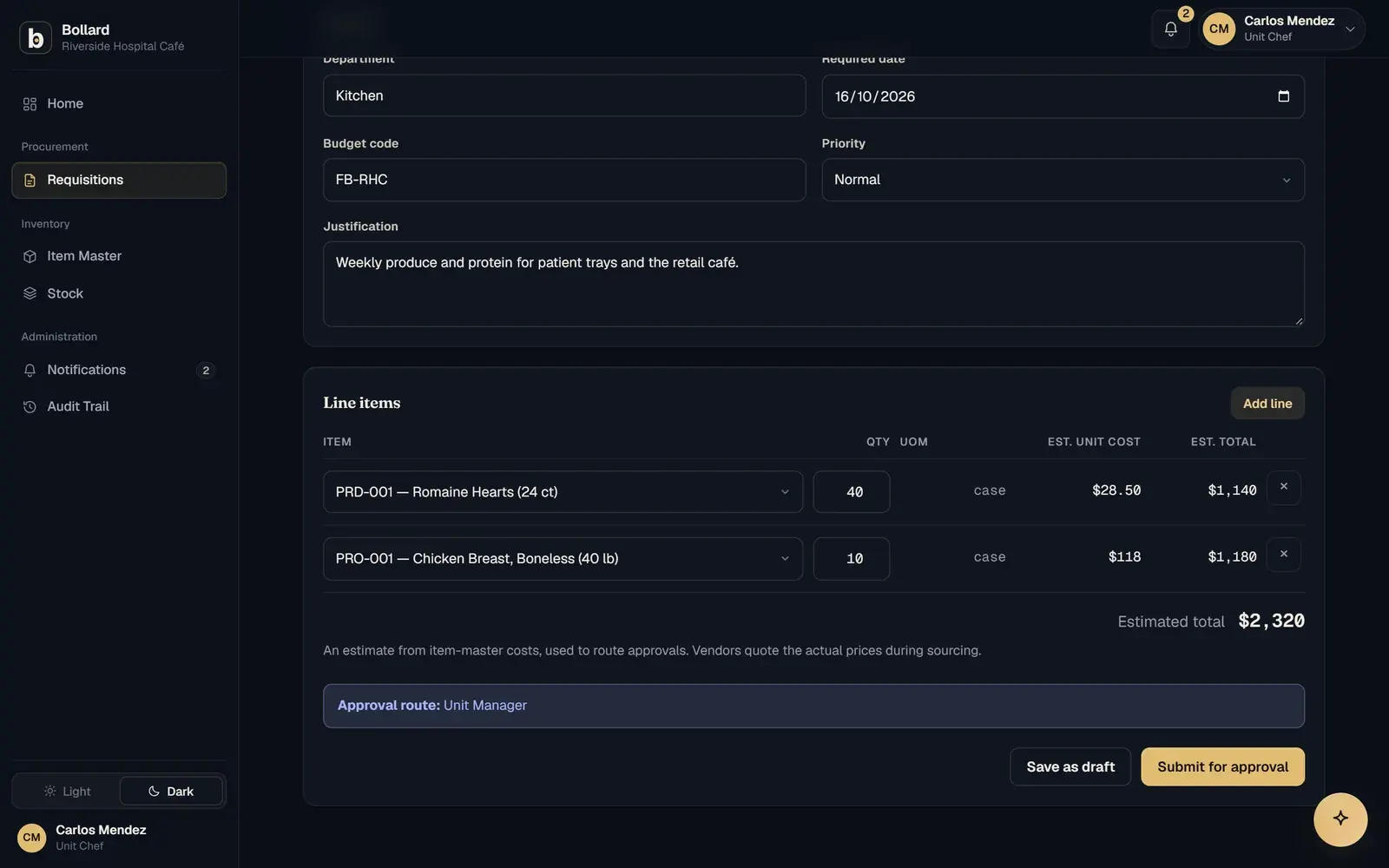Click the Justification text area
Image resolution: width=1389 pixels, height=868 pixels.
point(813,284)
